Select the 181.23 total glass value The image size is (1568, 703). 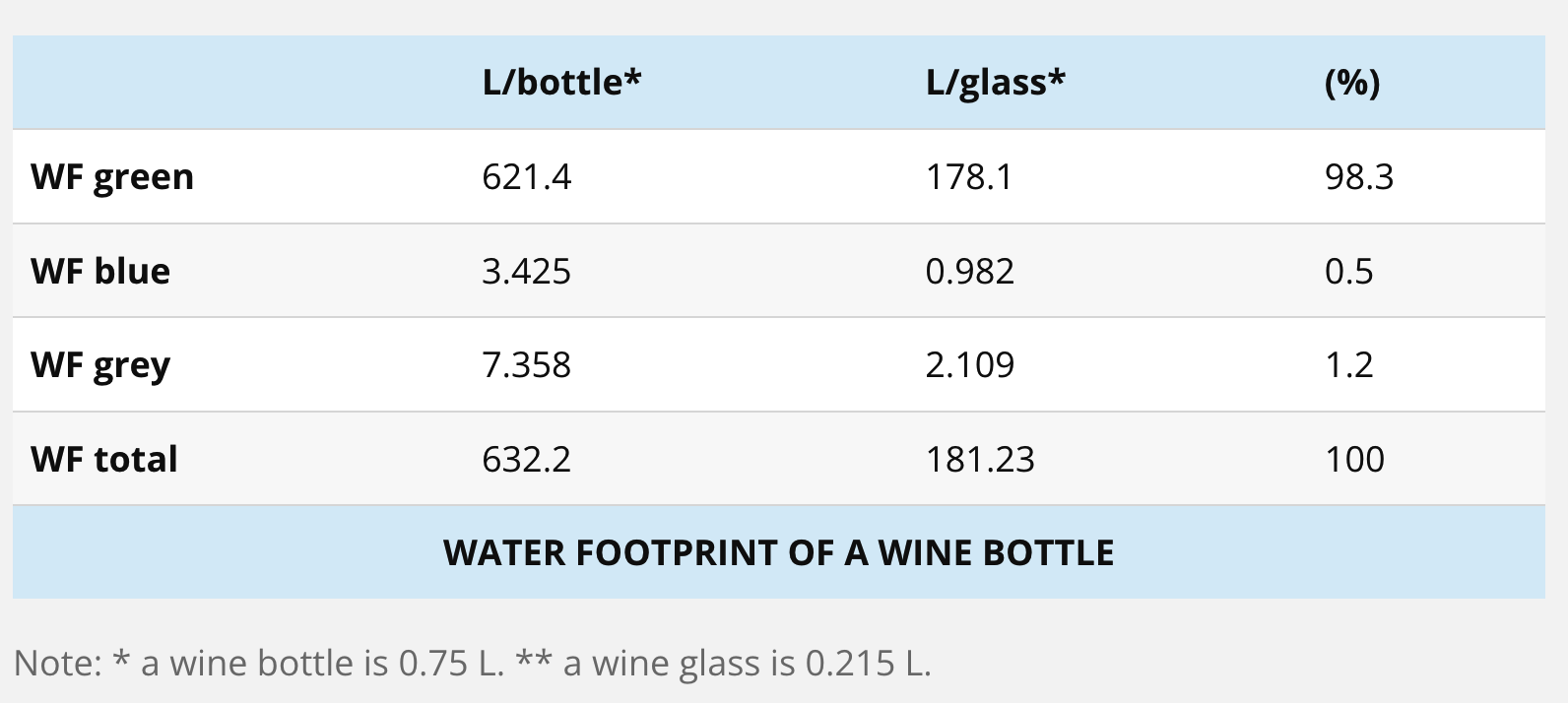pos(980,459)
